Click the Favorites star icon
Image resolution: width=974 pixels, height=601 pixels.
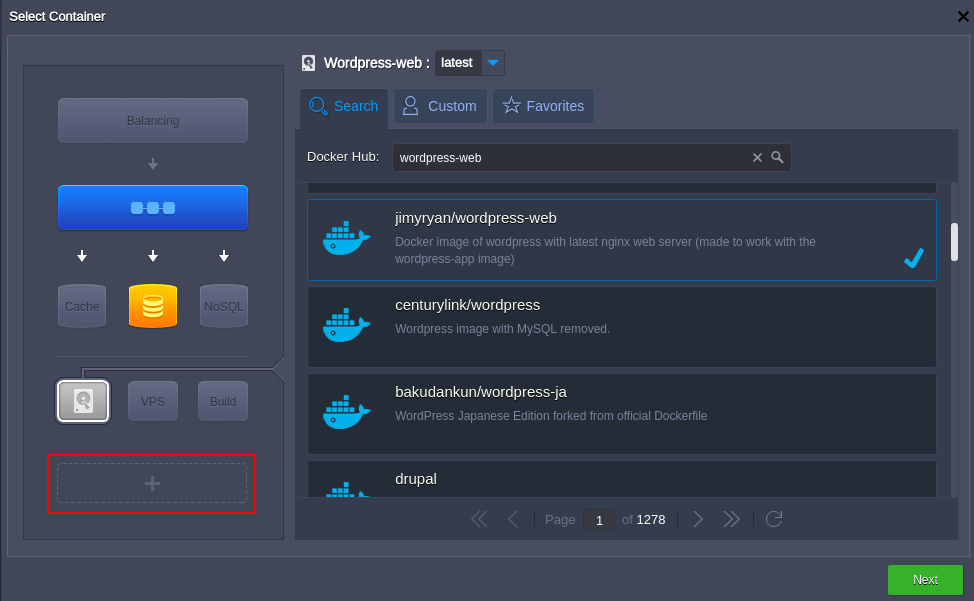coord(511,106)
